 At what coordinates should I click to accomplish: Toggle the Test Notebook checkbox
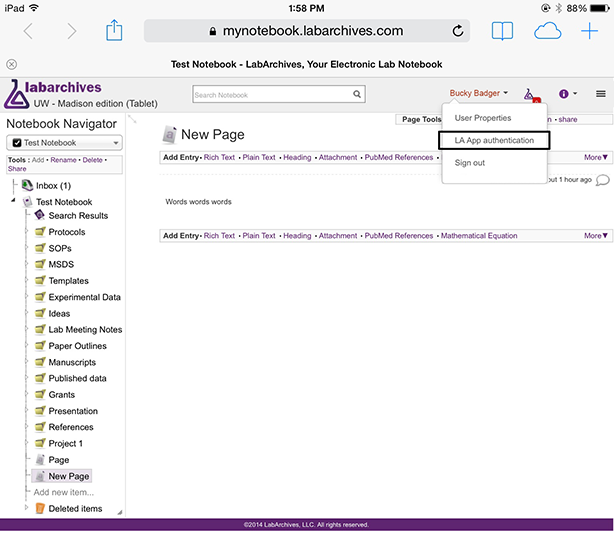(x=17, y=143)
